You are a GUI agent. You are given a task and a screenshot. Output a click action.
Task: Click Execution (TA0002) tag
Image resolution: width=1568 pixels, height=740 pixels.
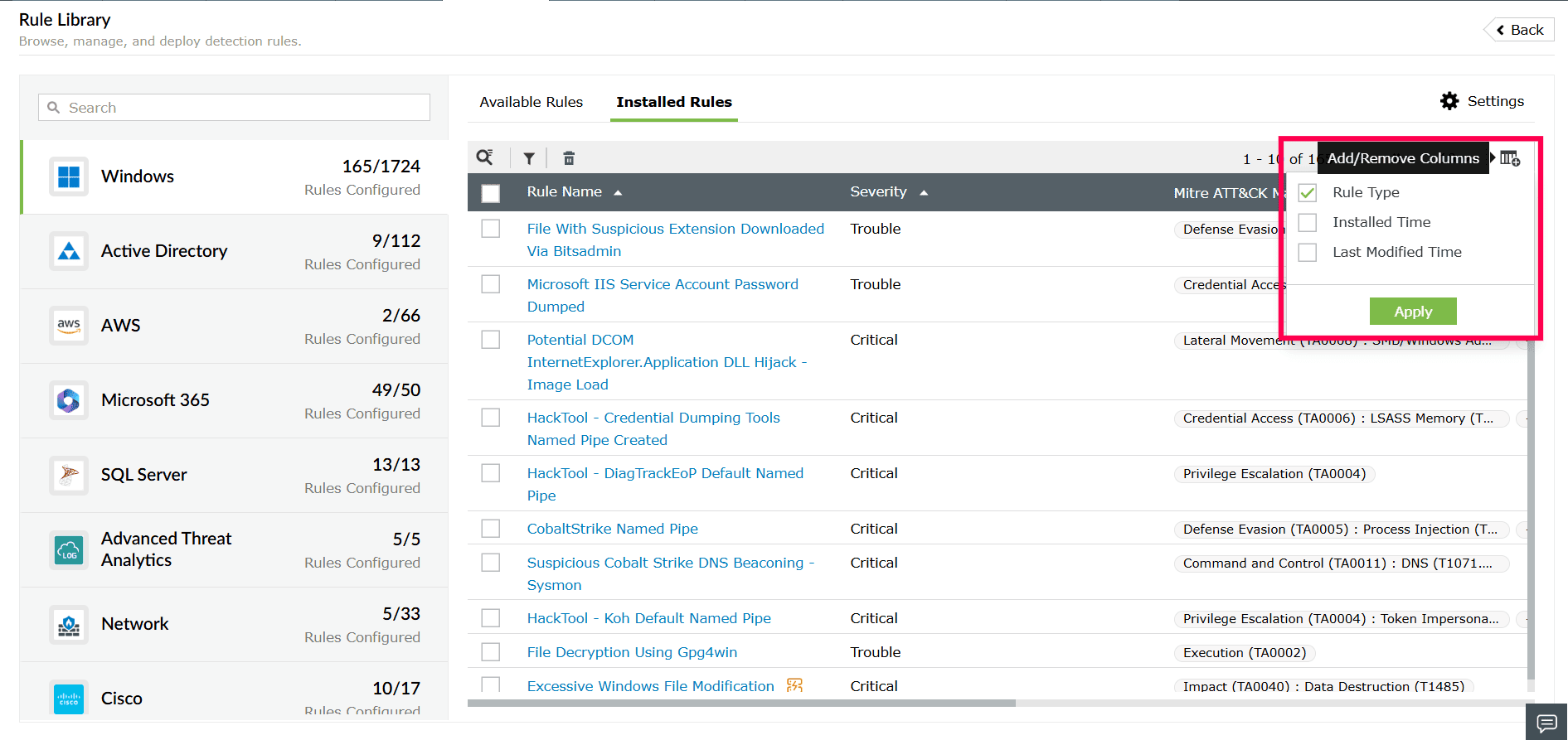click(x=1245, y=653)
